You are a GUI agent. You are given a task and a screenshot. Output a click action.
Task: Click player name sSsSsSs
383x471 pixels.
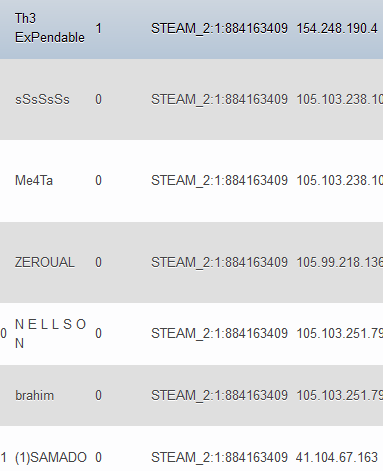pos(42,99)
